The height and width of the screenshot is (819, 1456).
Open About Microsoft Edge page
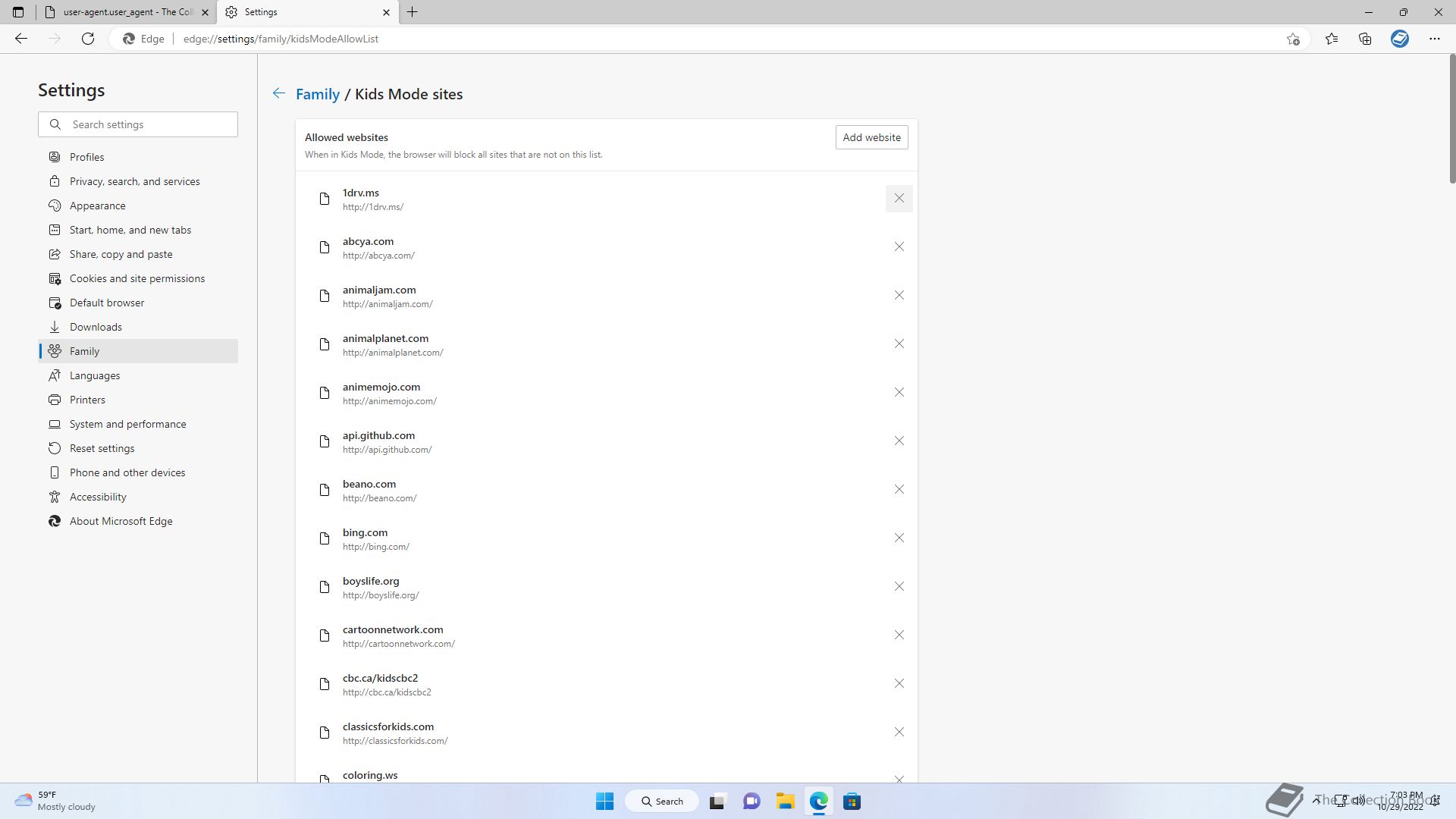tap(138, 521)
